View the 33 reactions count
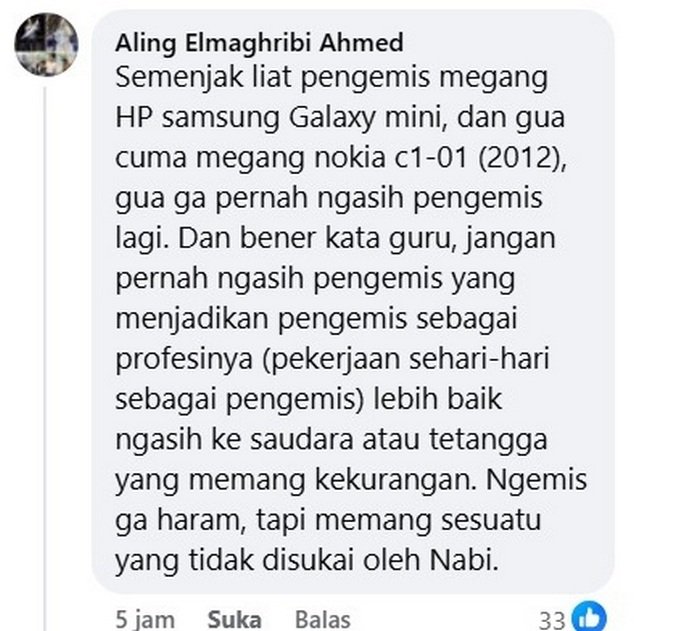 [552, 620]
